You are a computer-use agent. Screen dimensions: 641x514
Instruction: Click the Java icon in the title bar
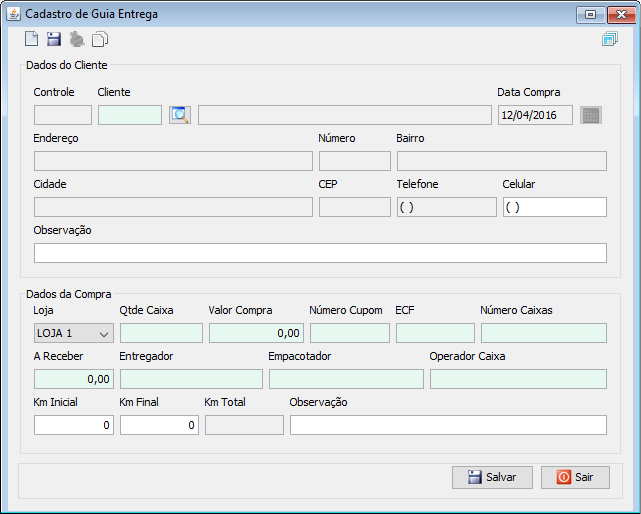(13, 14)
